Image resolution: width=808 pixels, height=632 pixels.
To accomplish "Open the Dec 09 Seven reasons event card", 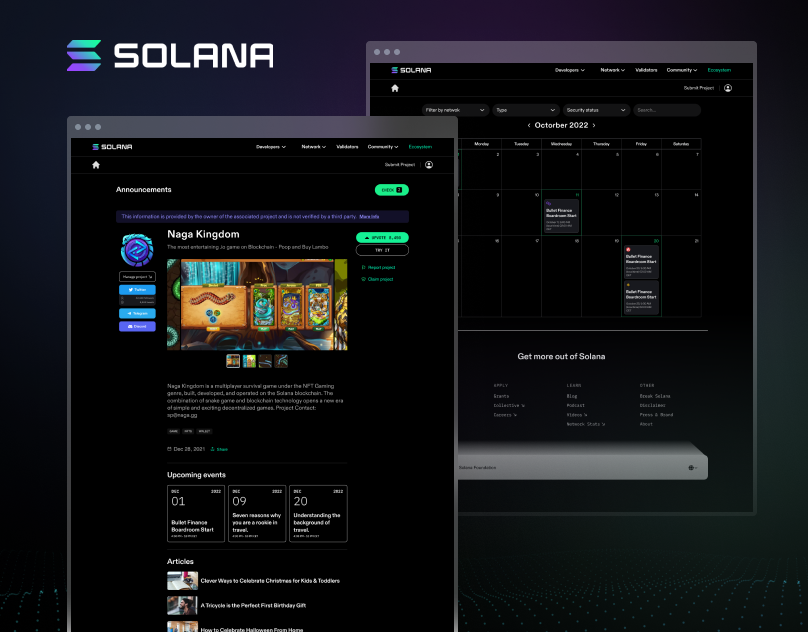I will (257, 513).
